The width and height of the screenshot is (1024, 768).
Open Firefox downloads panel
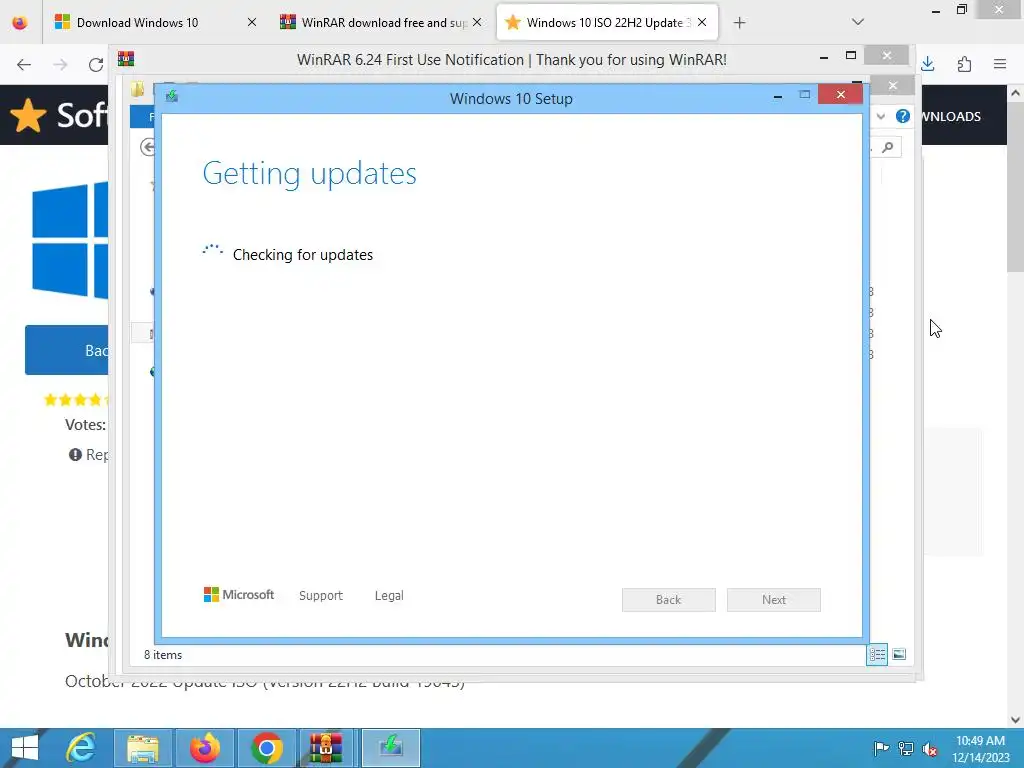coord(928,64)
